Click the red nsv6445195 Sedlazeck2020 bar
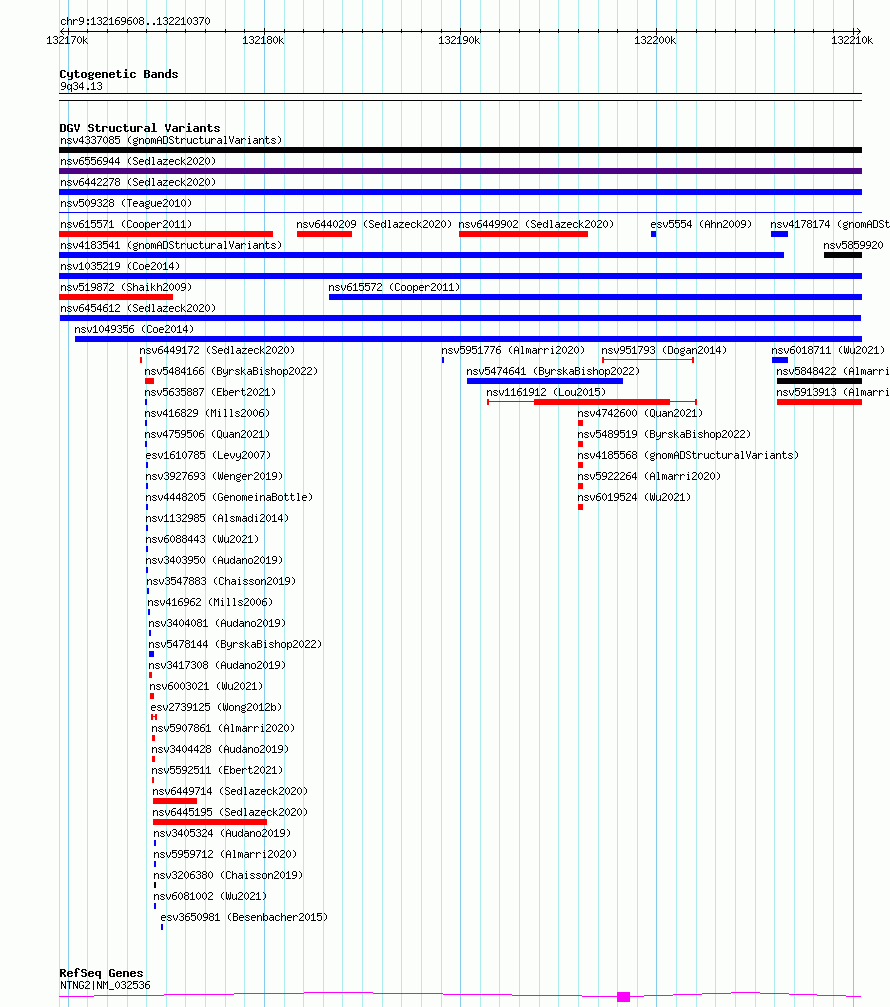 (x=210, y=821)
